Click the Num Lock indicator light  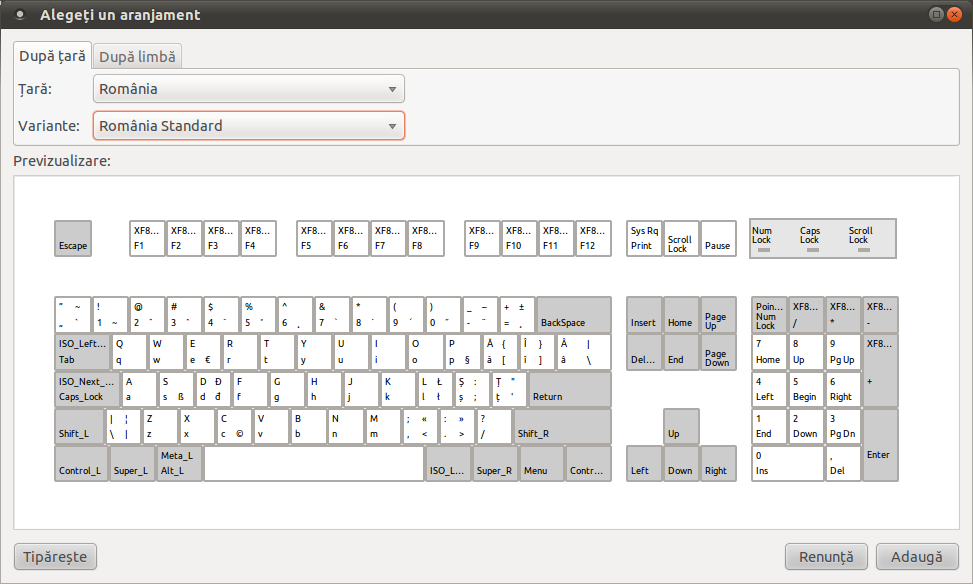[x=763, y=250]
